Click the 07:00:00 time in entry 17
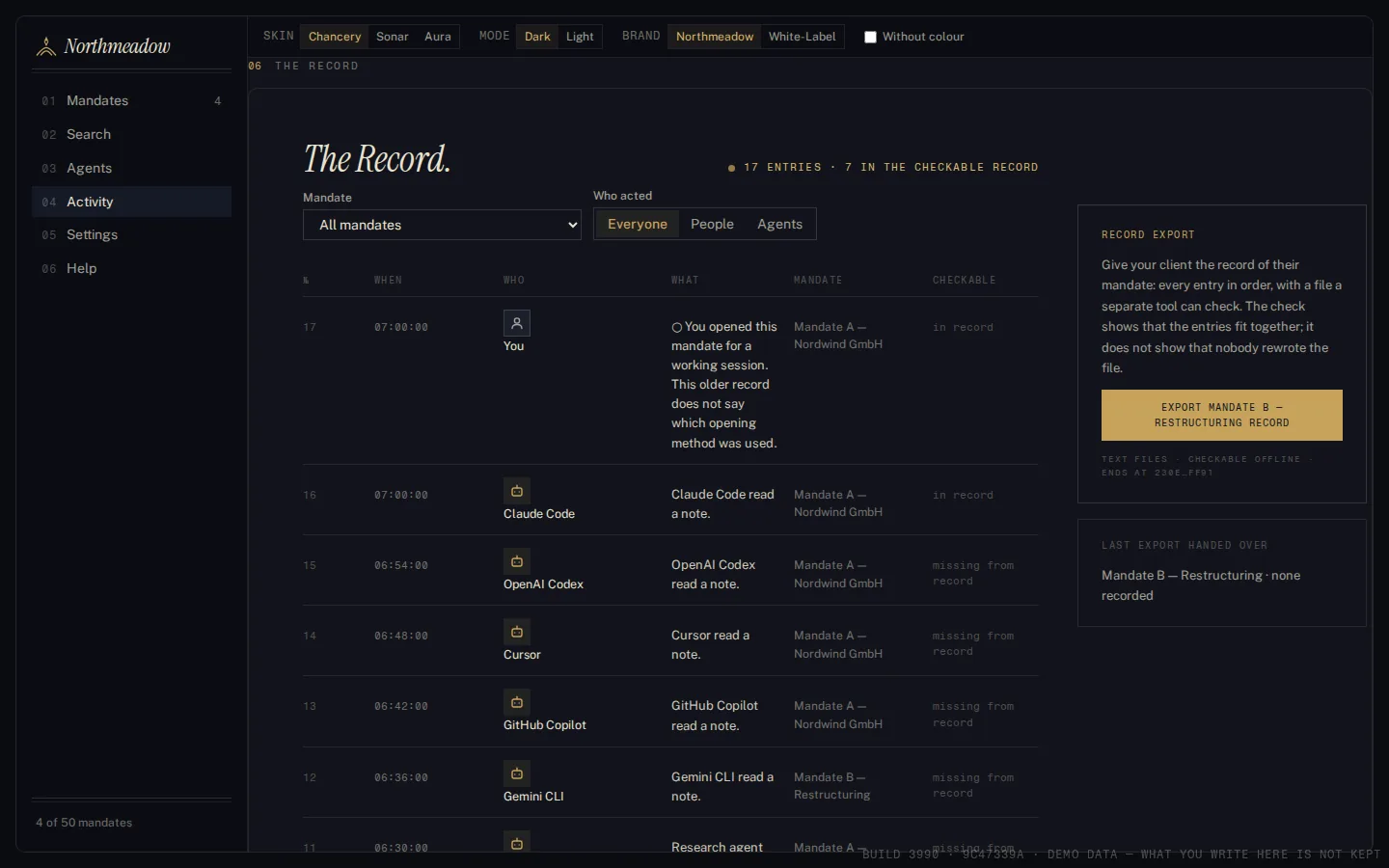The width and height of the screenshot is (1389, 868). tap(401, 327)
